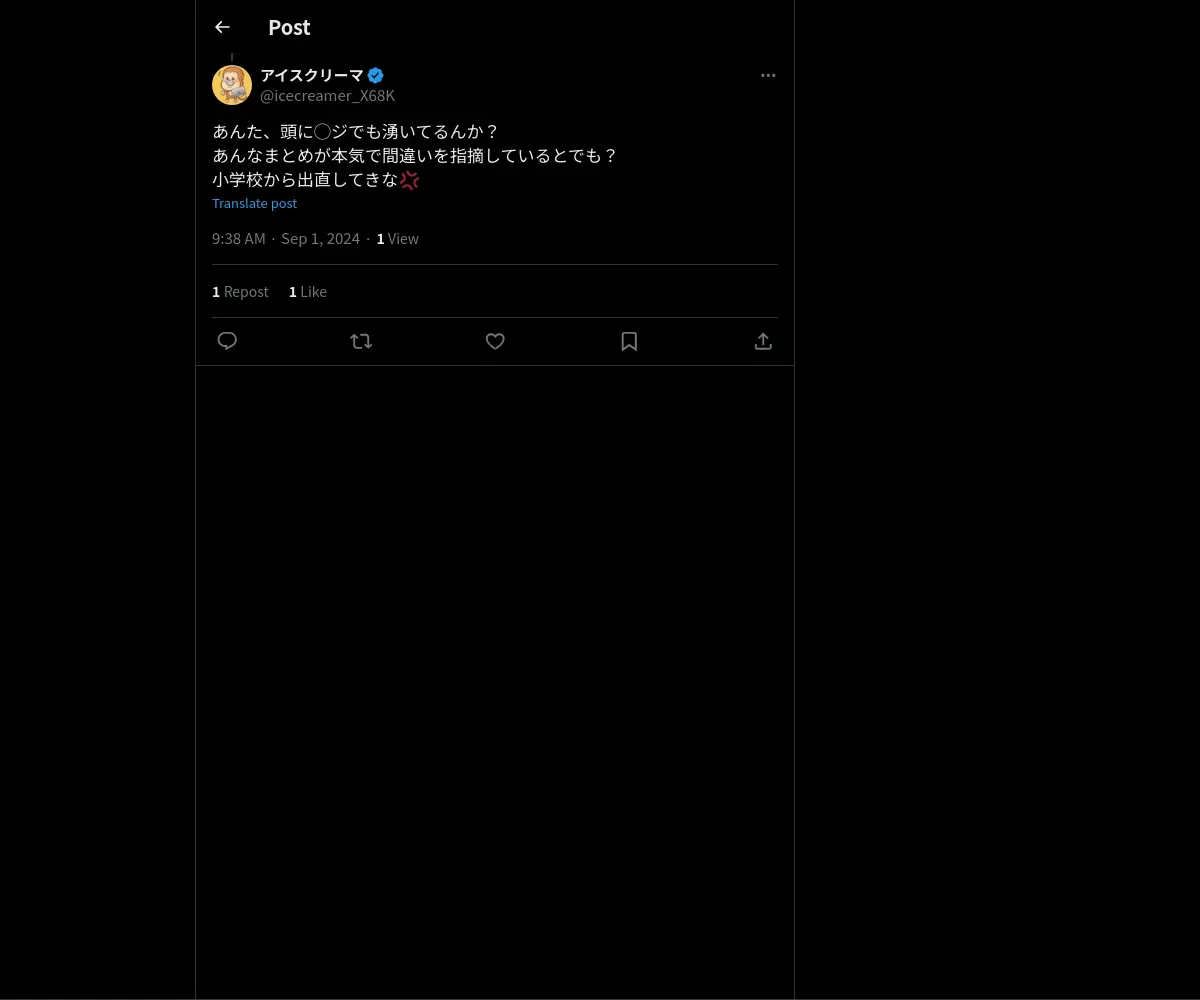Click the 9:38 AM timestamp
The width and height of the screenshot is (1200, 1000).
(x=239, y=238)
